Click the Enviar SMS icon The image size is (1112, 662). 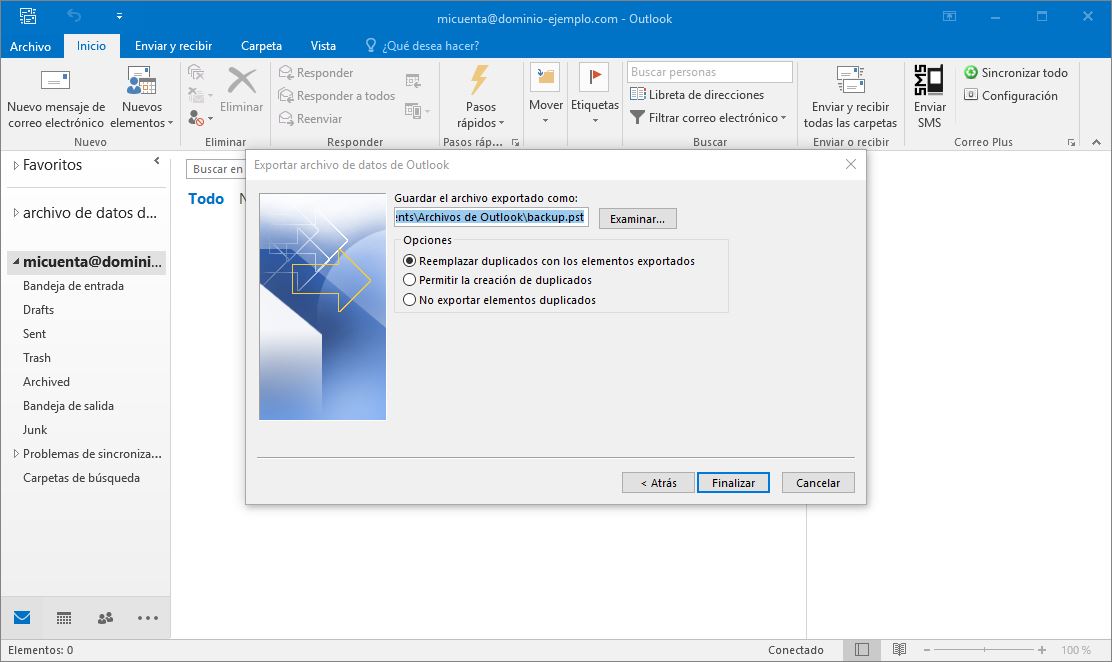tap(929, 79)
